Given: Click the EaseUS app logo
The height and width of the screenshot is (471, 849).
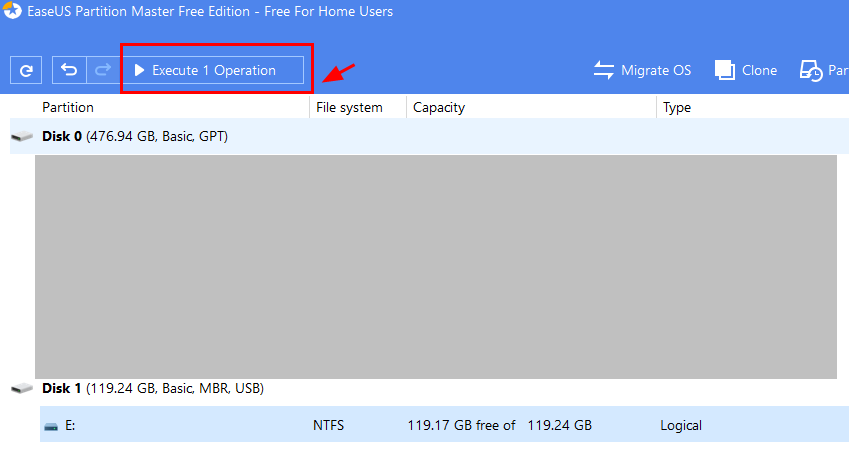Looking at the screenshot, I should pyautogui.click(x=12, y=10).
